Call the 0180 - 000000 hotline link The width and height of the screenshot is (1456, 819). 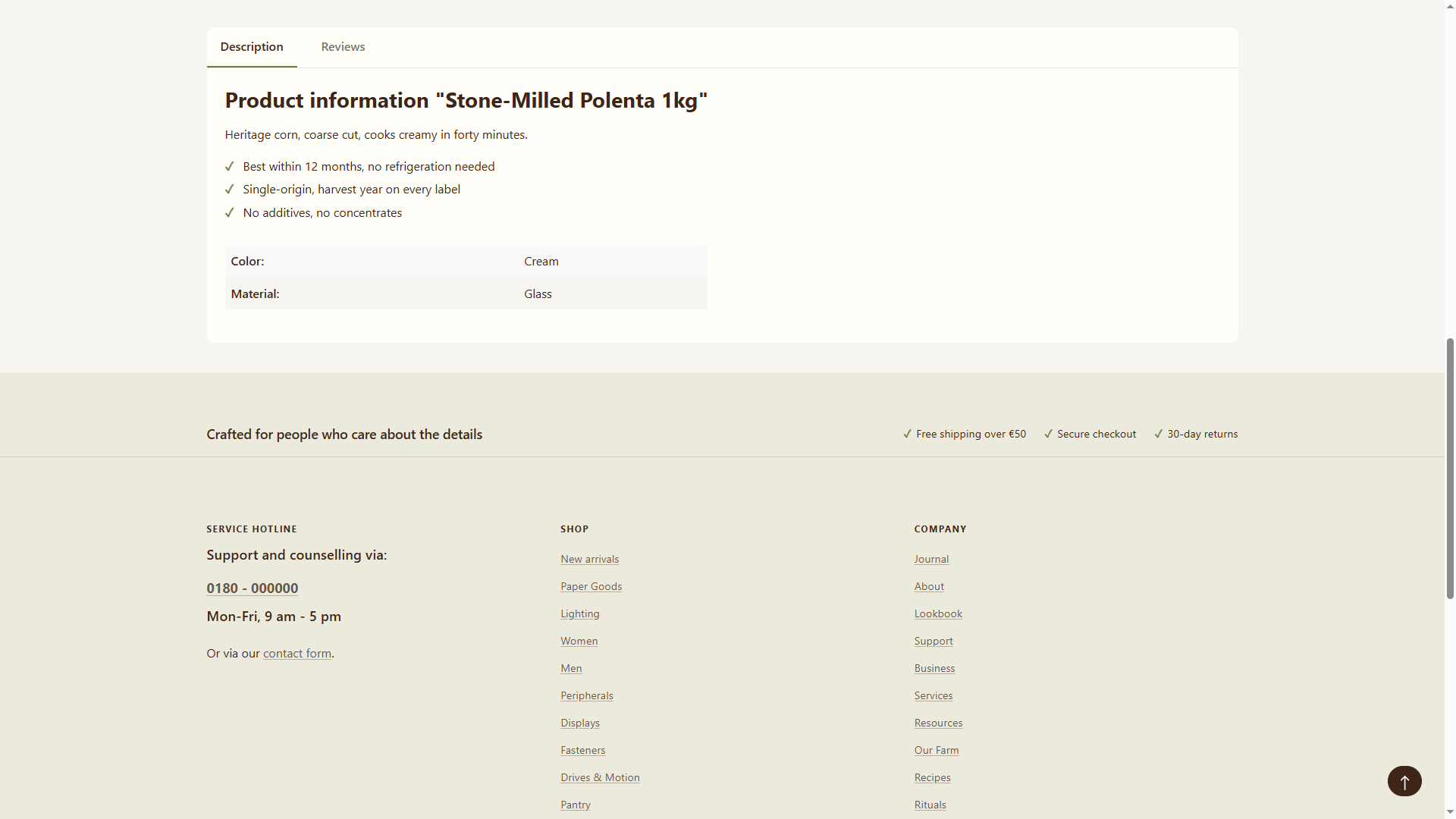[253, 588]
